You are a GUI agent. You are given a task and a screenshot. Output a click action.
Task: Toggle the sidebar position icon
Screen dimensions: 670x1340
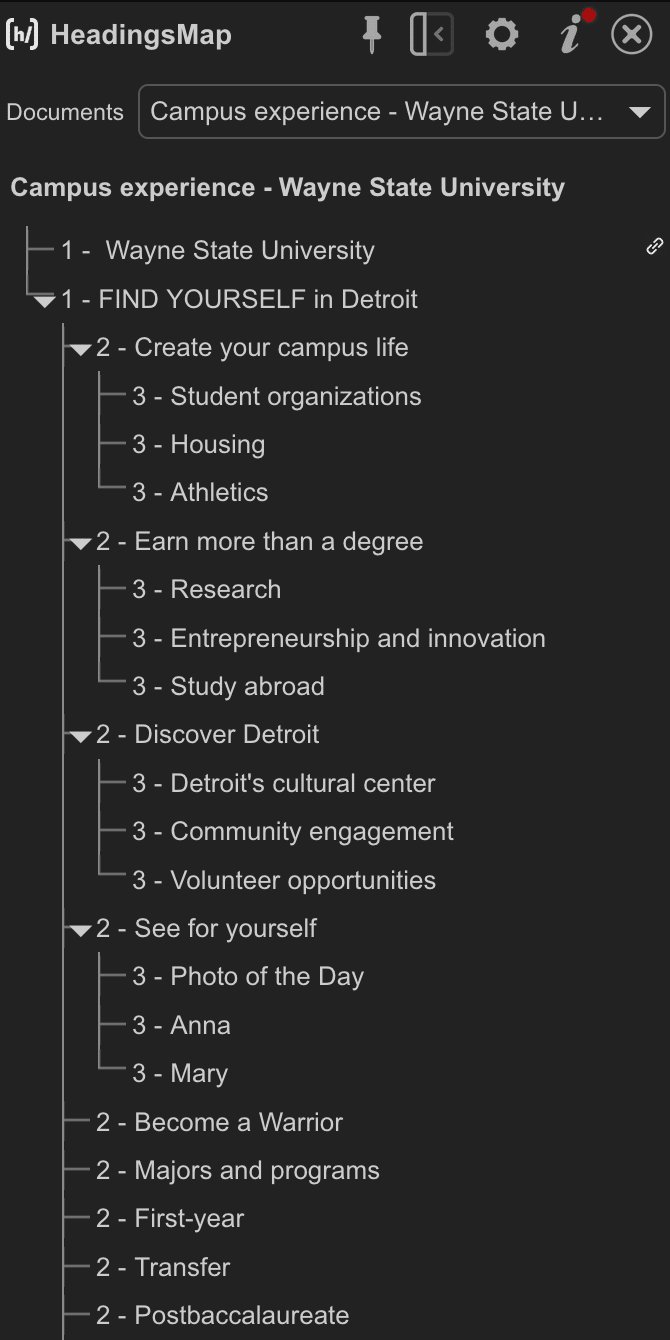click(x=431, y=35)
